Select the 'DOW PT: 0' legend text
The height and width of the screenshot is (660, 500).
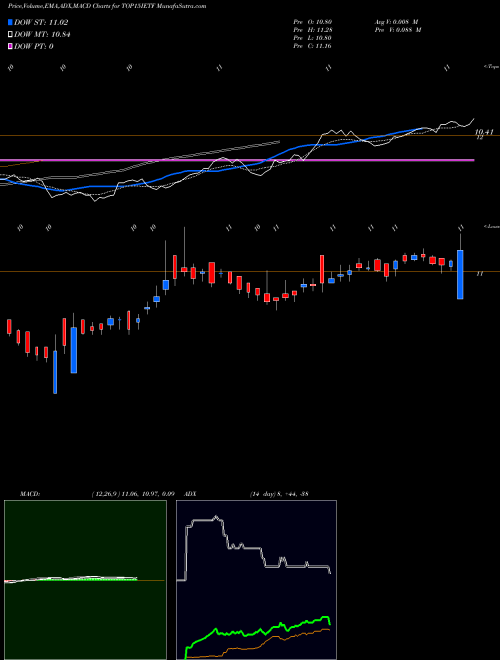pos(34,46)
